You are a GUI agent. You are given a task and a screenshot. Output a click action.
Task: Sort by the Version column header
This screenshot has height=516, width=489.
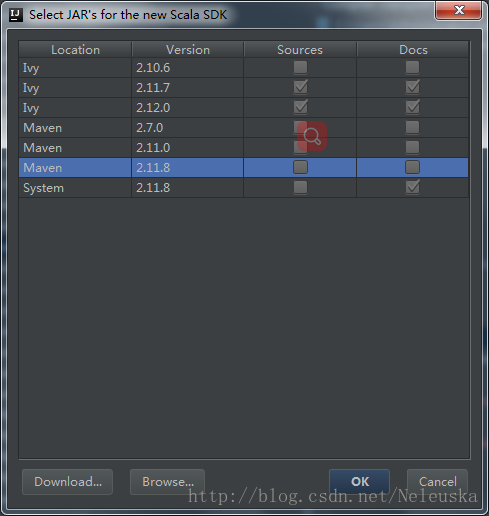pyautogui.click(x=188, y=50)
